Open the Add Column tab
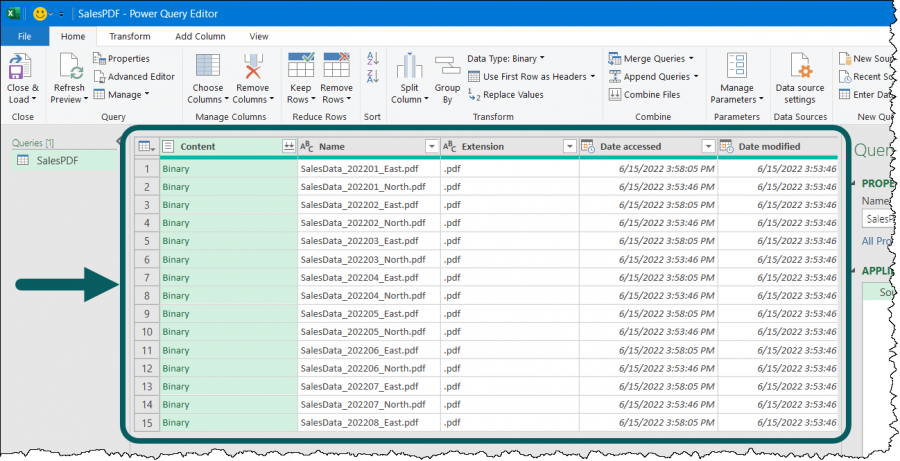 point(200,36)
